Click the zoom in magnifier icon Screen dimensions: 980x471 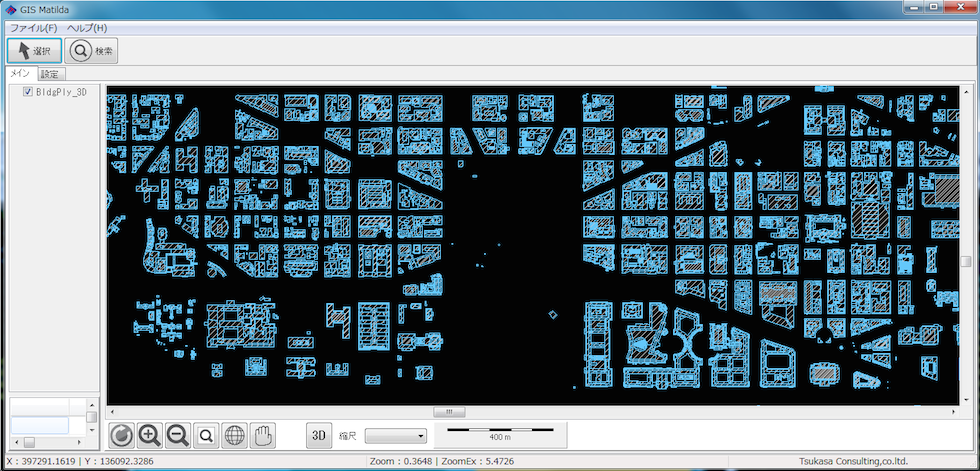[149, 435]
